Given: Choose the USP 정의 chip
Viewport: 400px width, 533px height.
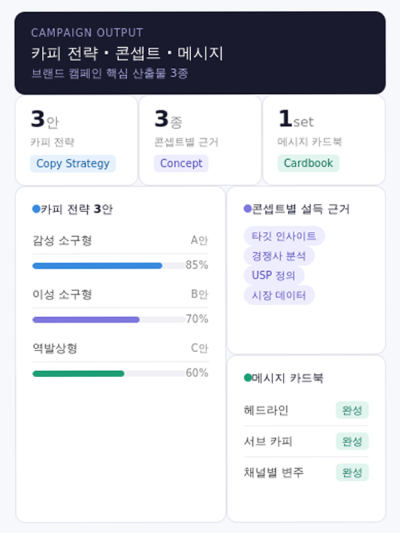Looking at the screenshot, I should click(x=274, y=275).
